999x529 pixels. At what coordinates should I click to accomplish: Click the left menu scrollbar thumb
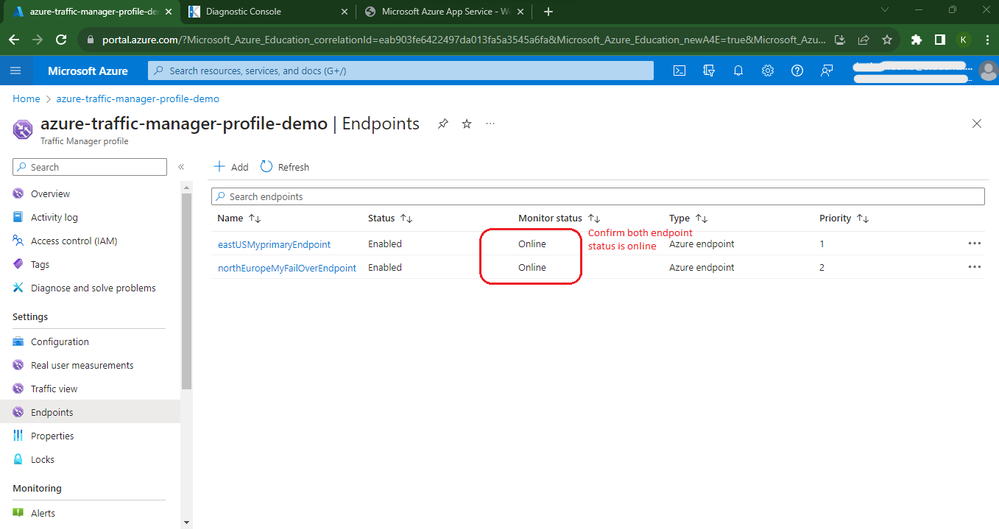[187, 291]
